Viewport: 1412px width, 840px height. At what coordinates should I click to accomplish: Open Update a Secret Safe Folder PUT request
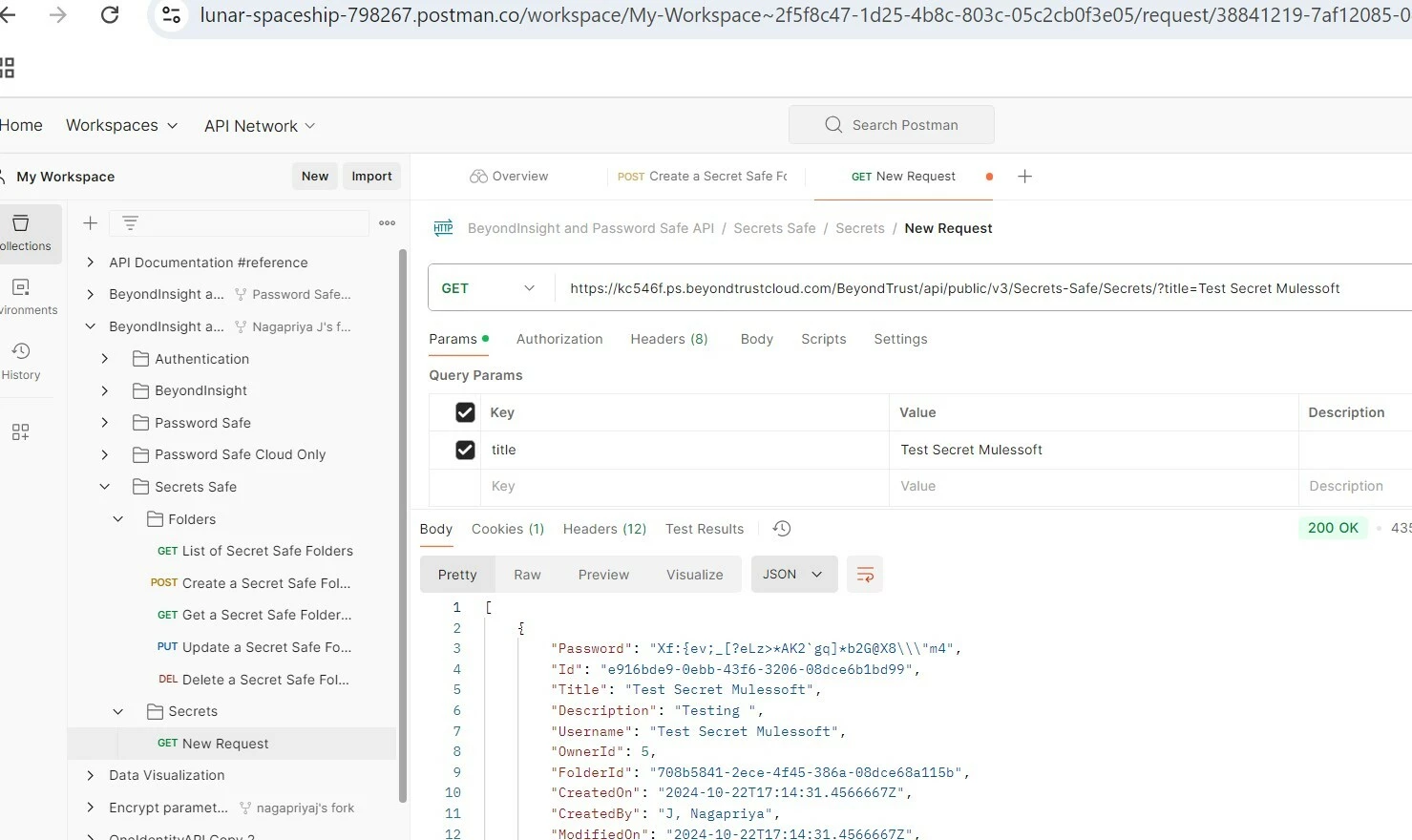pyautogui.click(x=254, y=647)
